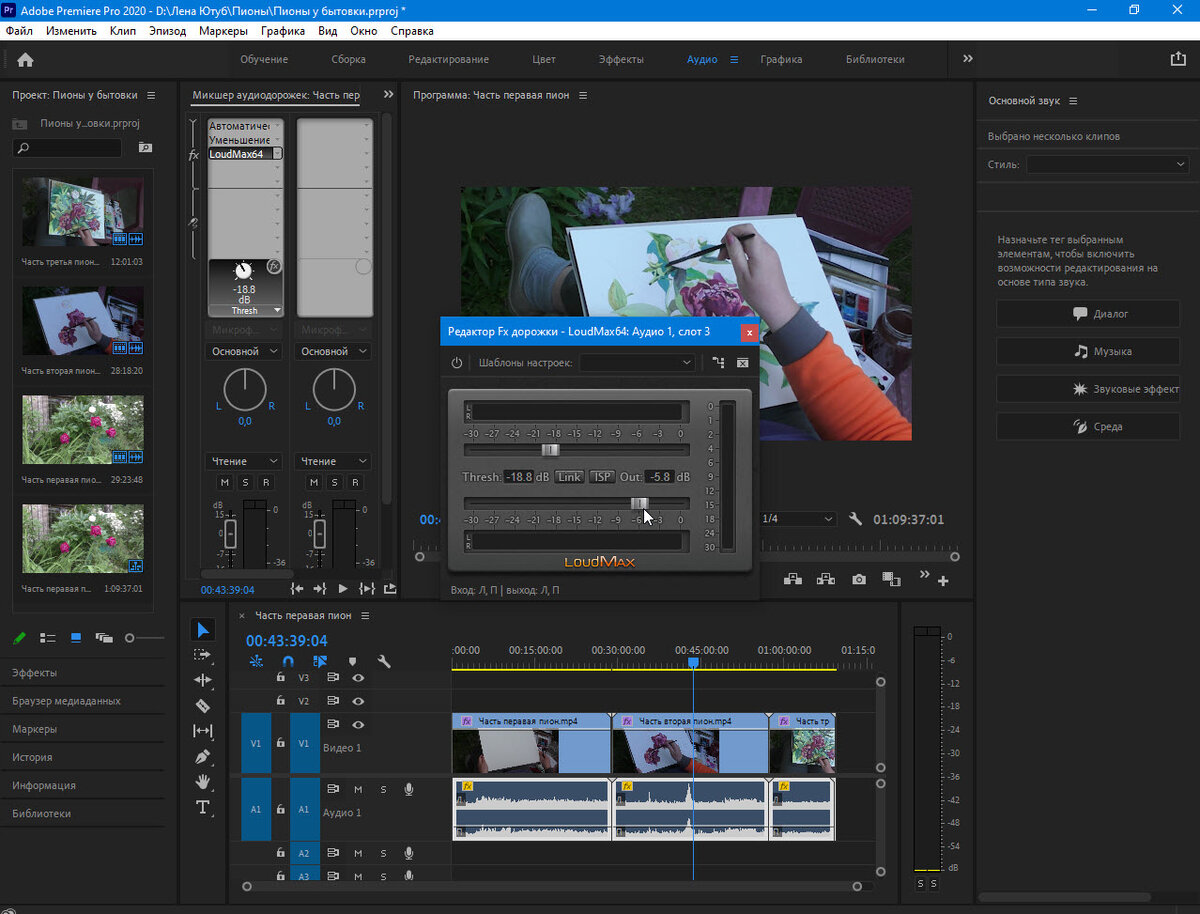Toggle V3 track visibility eye
Viewport: 1200px width, 914px height.
point(358,677)
